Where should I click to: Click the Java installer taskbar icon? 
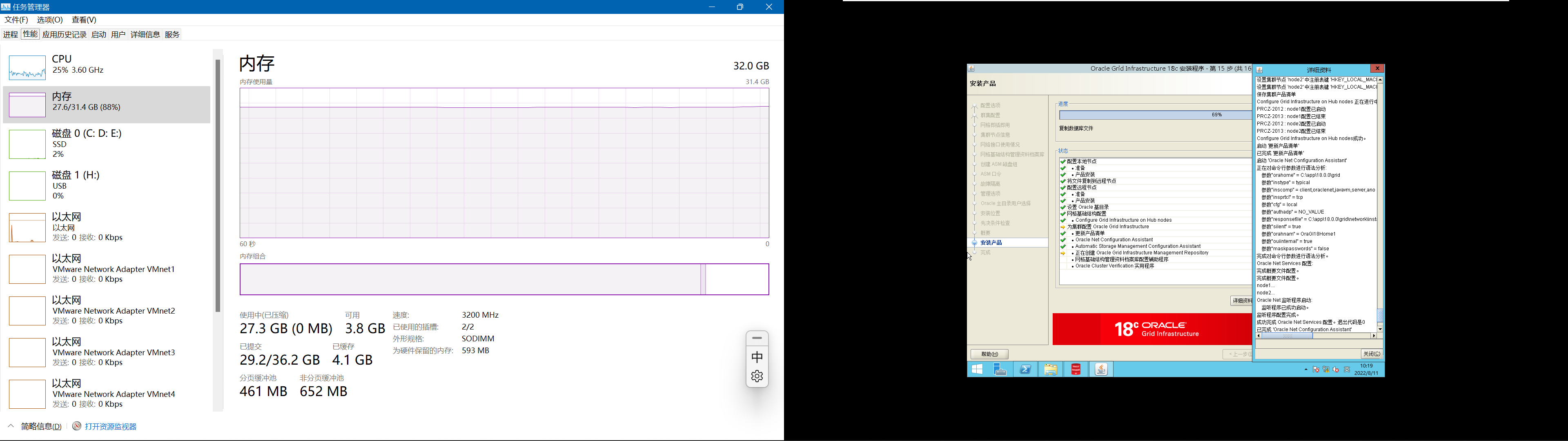pos(1101,369)
